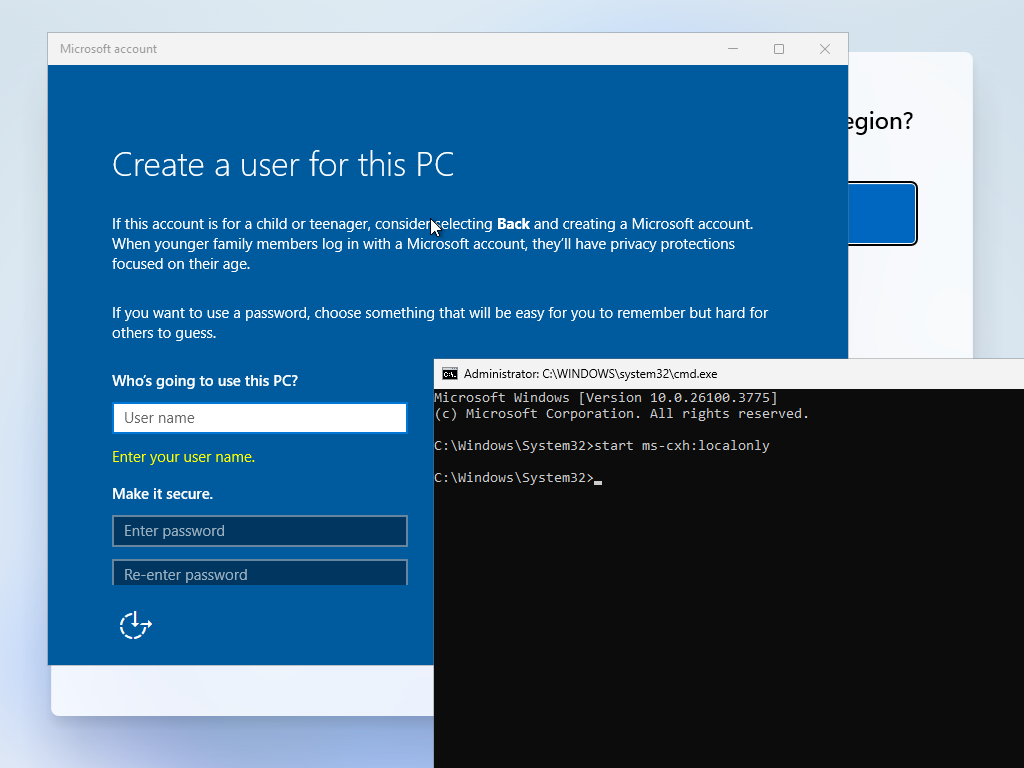Click the 'Enter your user name.' warning text
The width and height of the screenshot is (1024, 768).
click(x=184, y=456)
